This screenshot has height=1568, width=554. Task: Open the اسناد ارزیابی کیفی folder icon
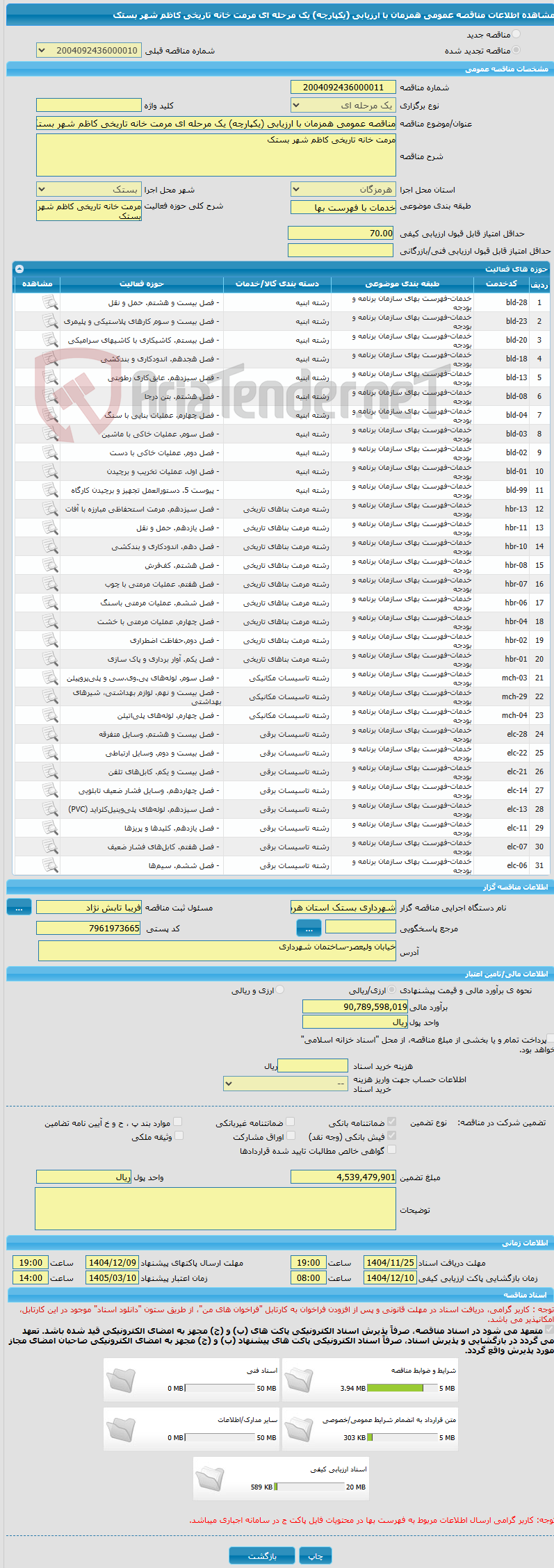click(x=210, y=1478)
